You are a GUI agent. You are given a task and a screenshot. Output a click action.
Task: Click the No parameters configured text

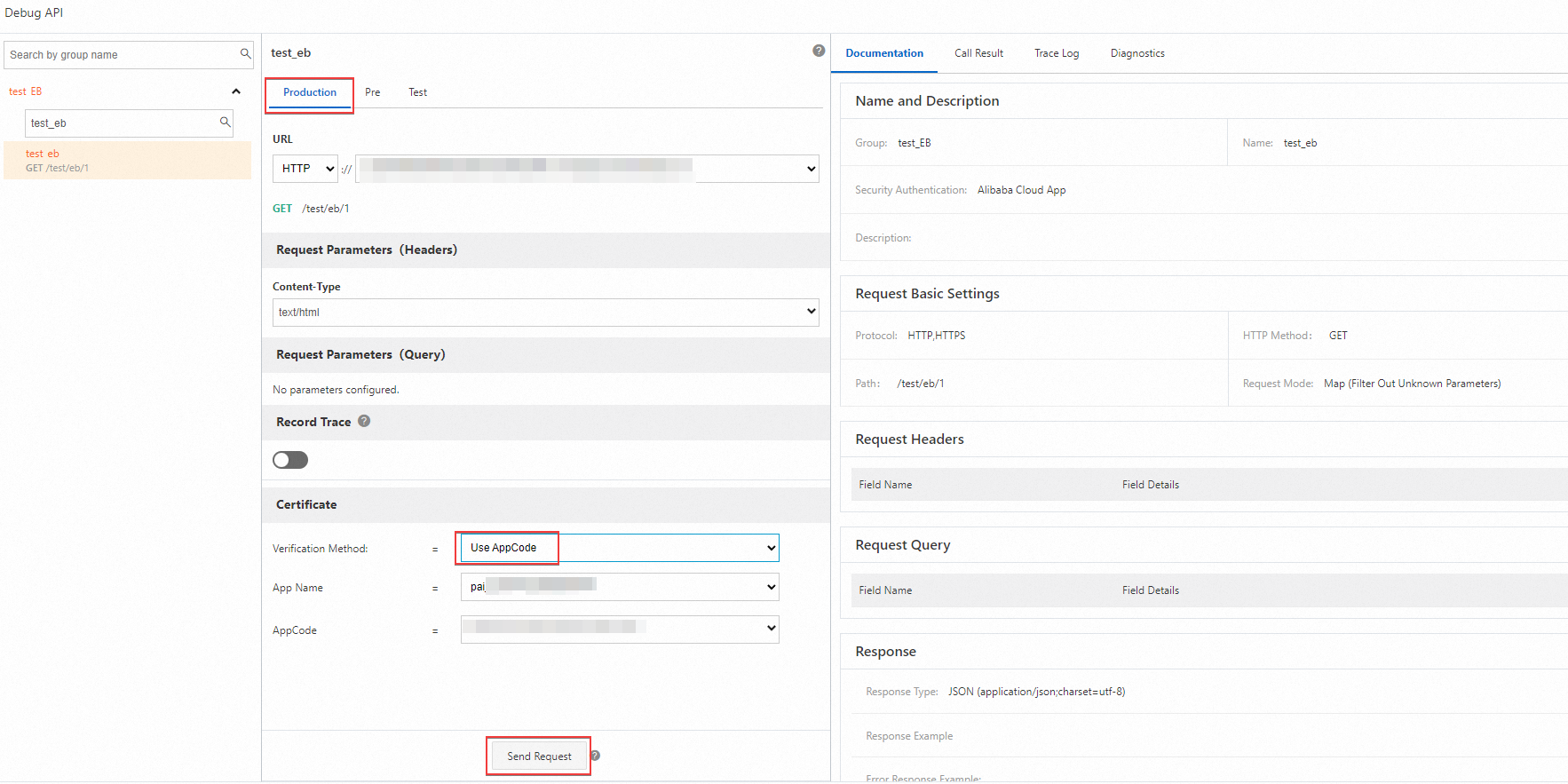336,390
